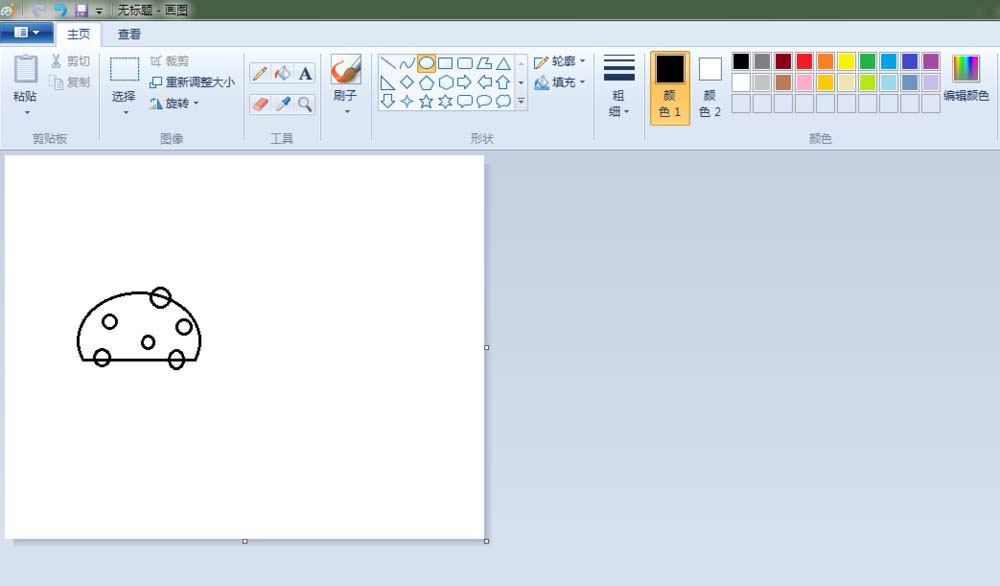Image resolution: width=1000 pixels, height=586 pixels.
Task: Choose the Curve shape
Action: point(407,63)
